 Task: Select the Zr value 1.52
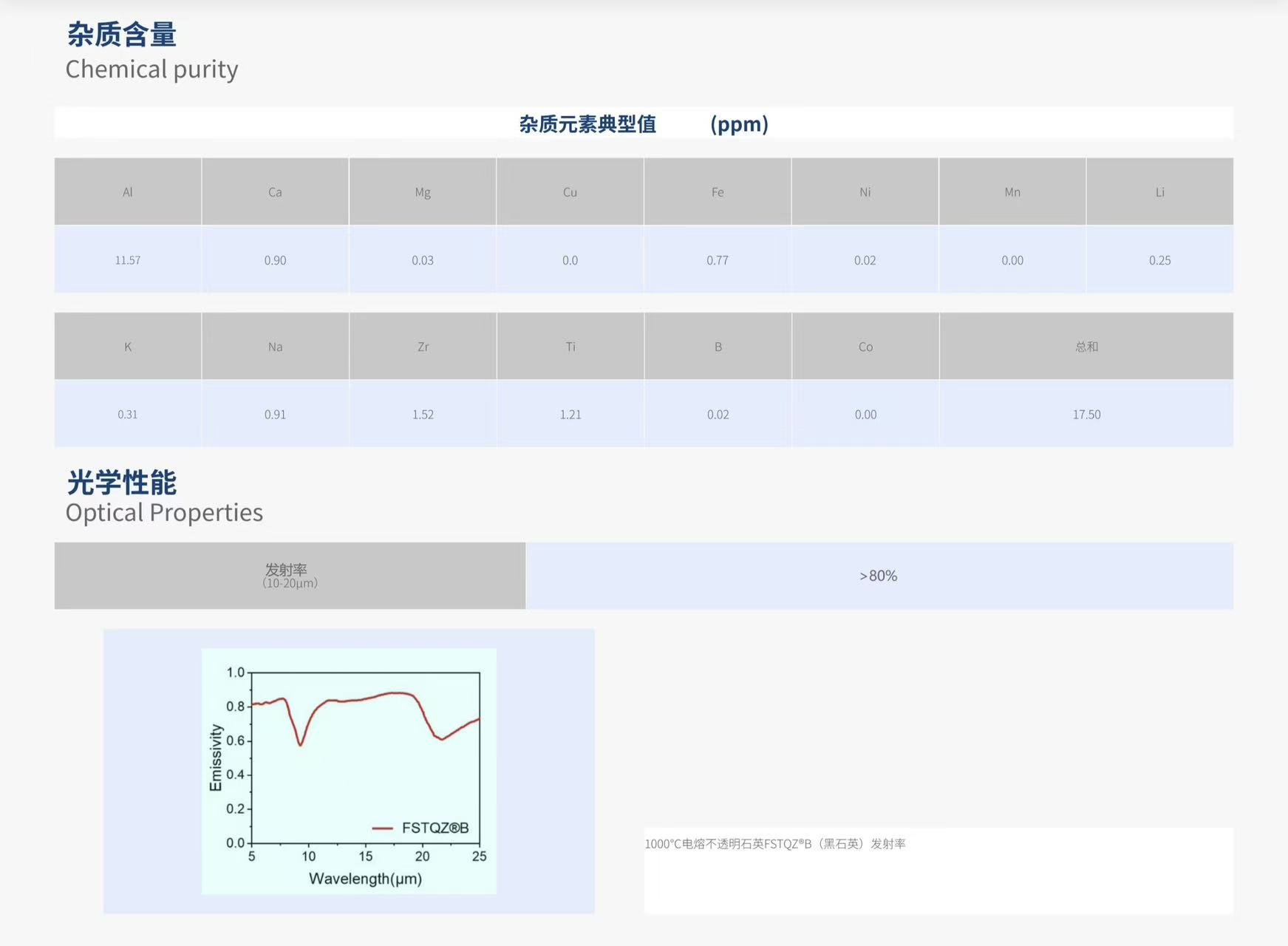tap(423, 415)
